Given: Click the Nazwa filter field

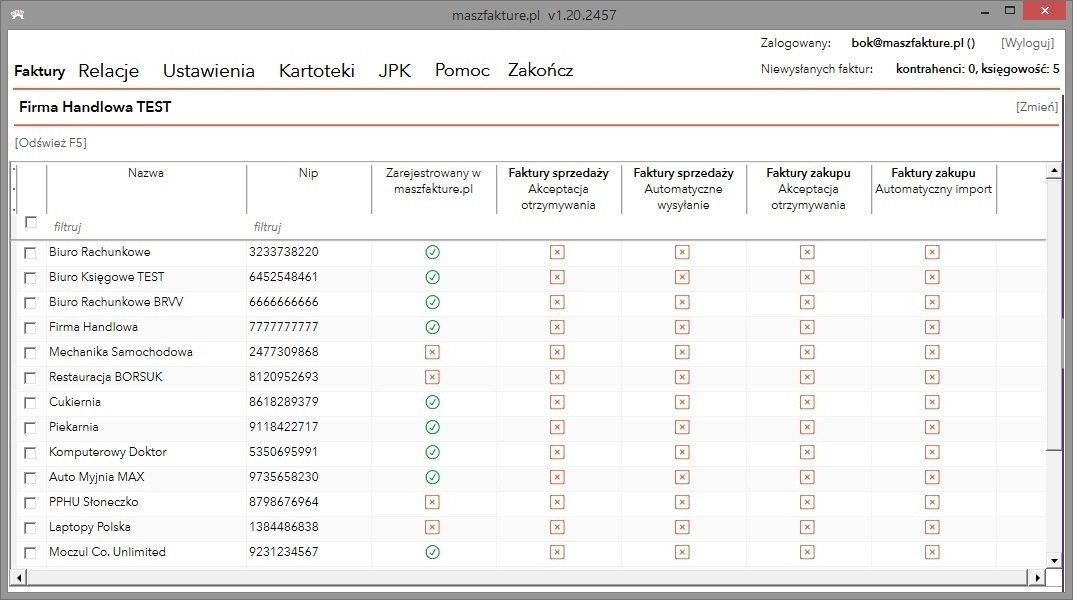Looking at the screenshot, I should (146, 226).
